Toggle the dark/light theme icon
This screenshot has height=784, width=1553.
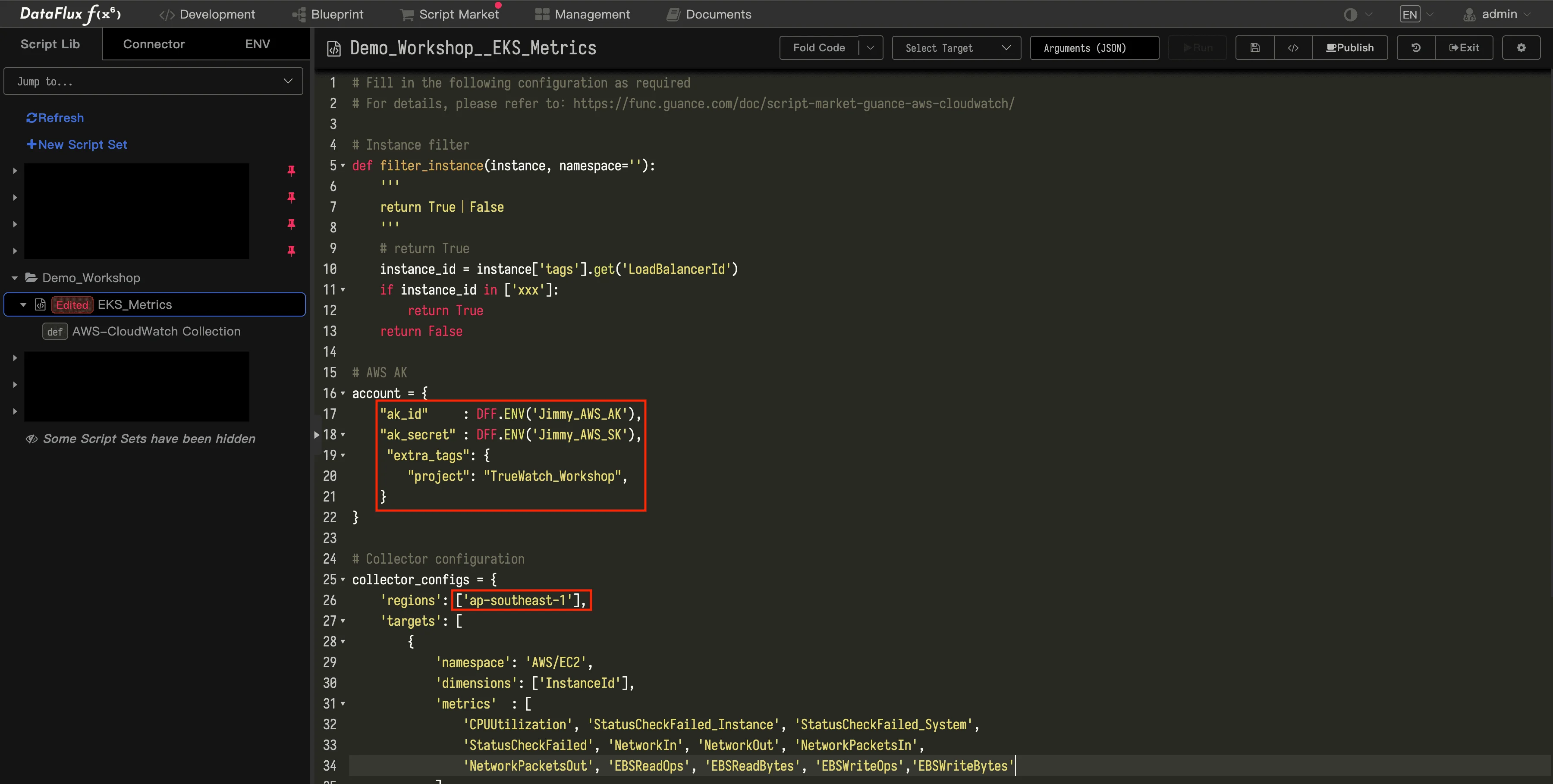(x=1350, y=15)
